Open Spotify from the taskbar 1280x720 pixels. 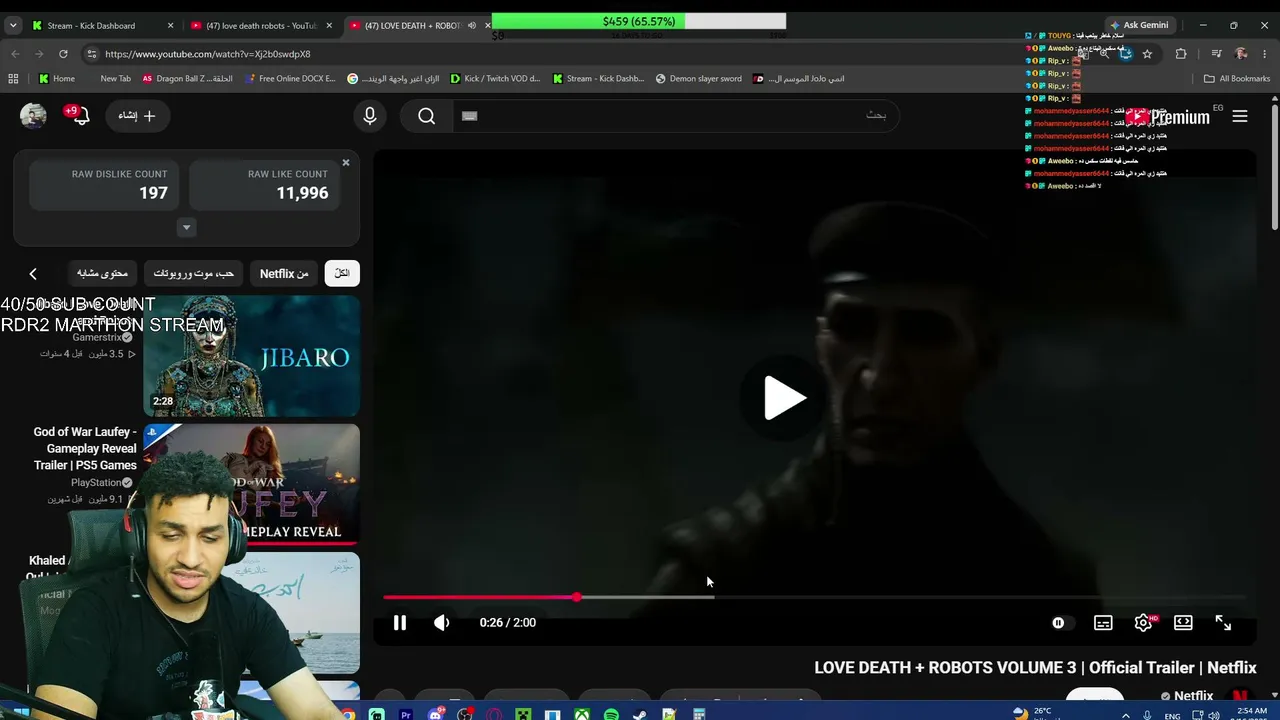point(611,715)
